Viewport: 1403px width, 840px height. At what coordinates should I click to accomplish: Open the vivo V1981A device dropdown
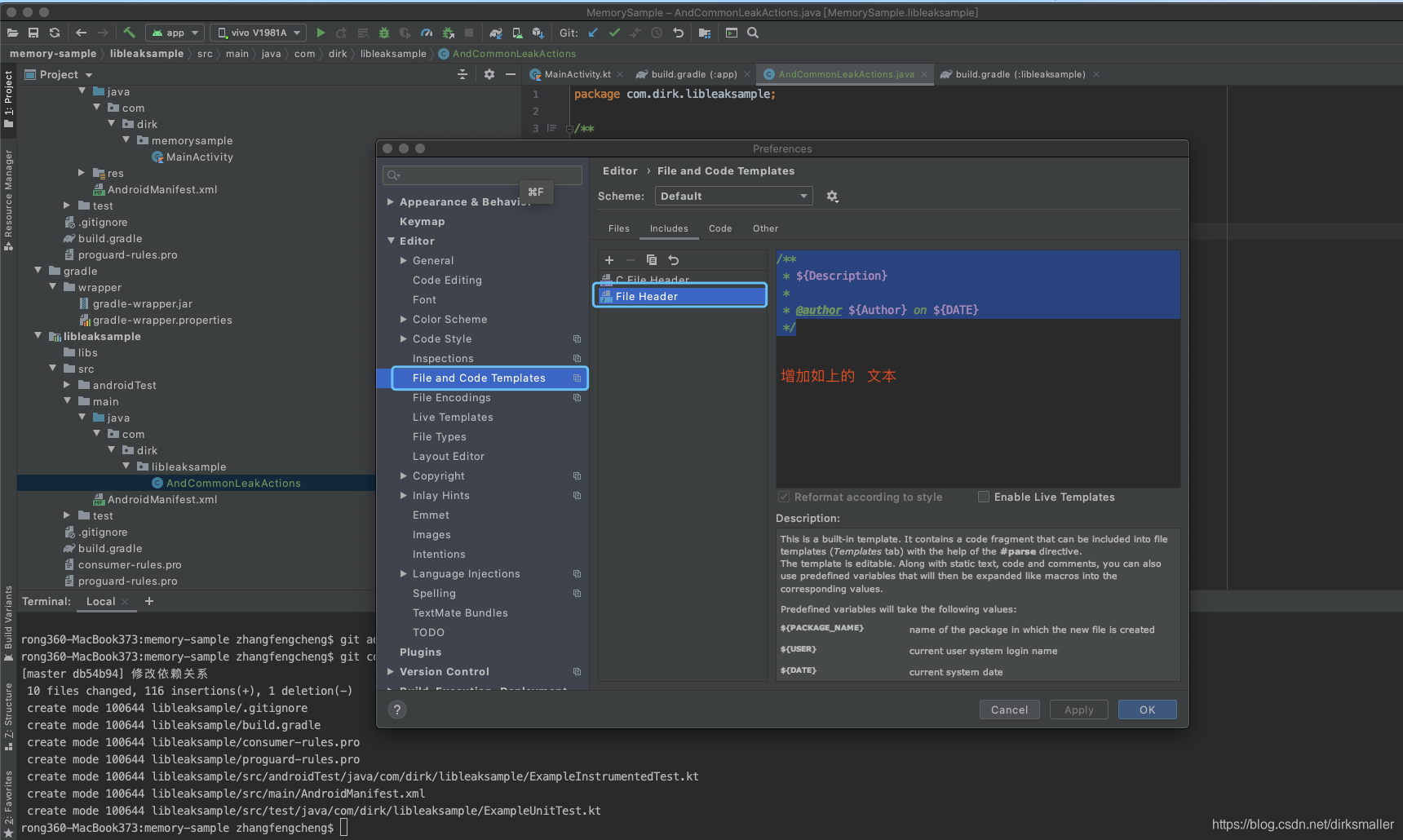click(258, 33)
